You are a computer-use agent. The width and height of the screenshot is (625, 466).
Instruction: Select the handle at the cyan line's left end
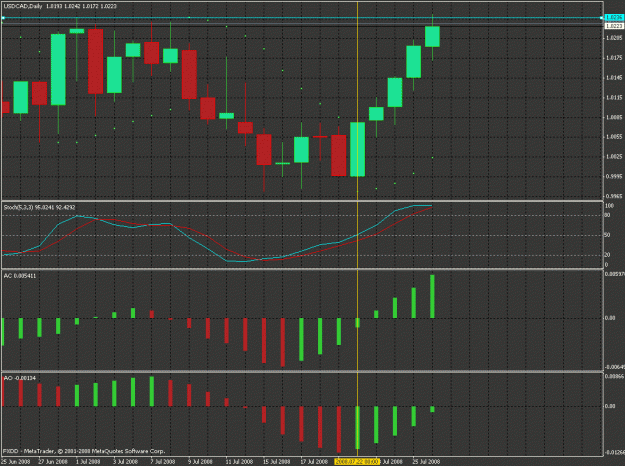point(3,18)
